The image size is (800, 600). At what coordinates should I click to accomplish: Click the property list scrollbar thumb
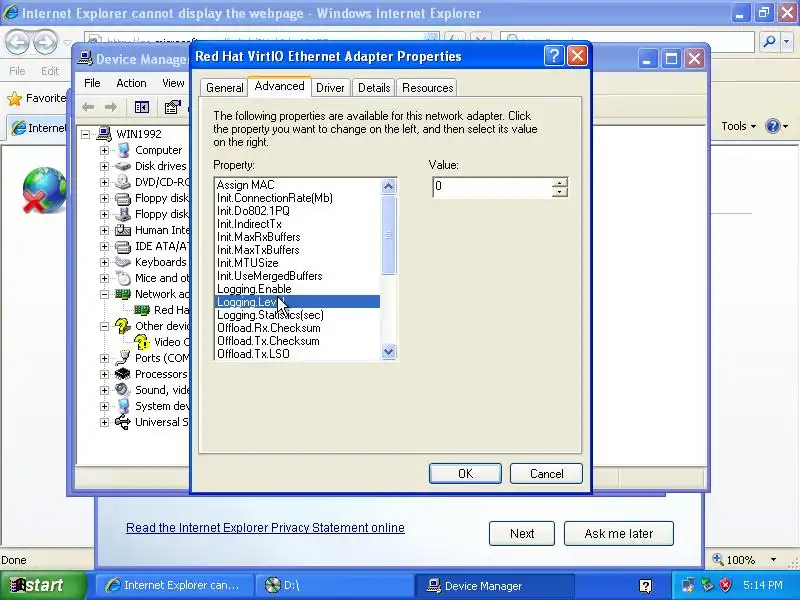(388, 235)
